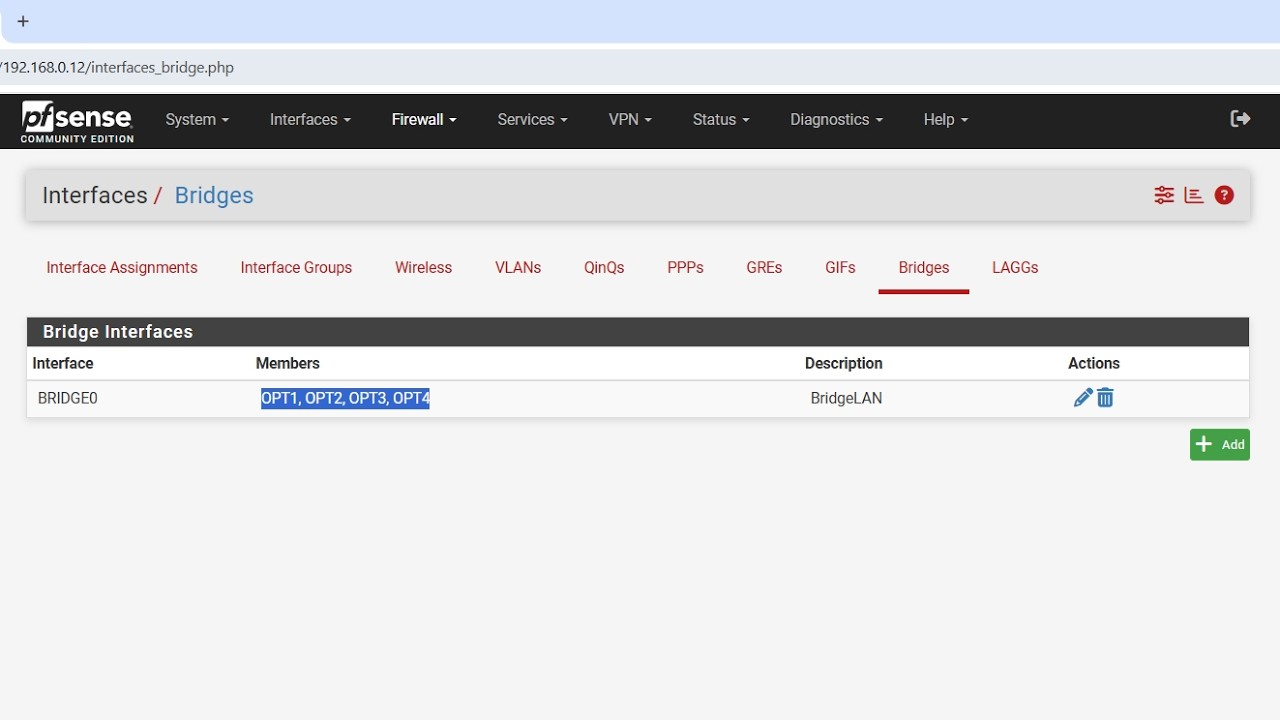Open the System dropdown menu
1280x720 pixels.
pos(197,119)
